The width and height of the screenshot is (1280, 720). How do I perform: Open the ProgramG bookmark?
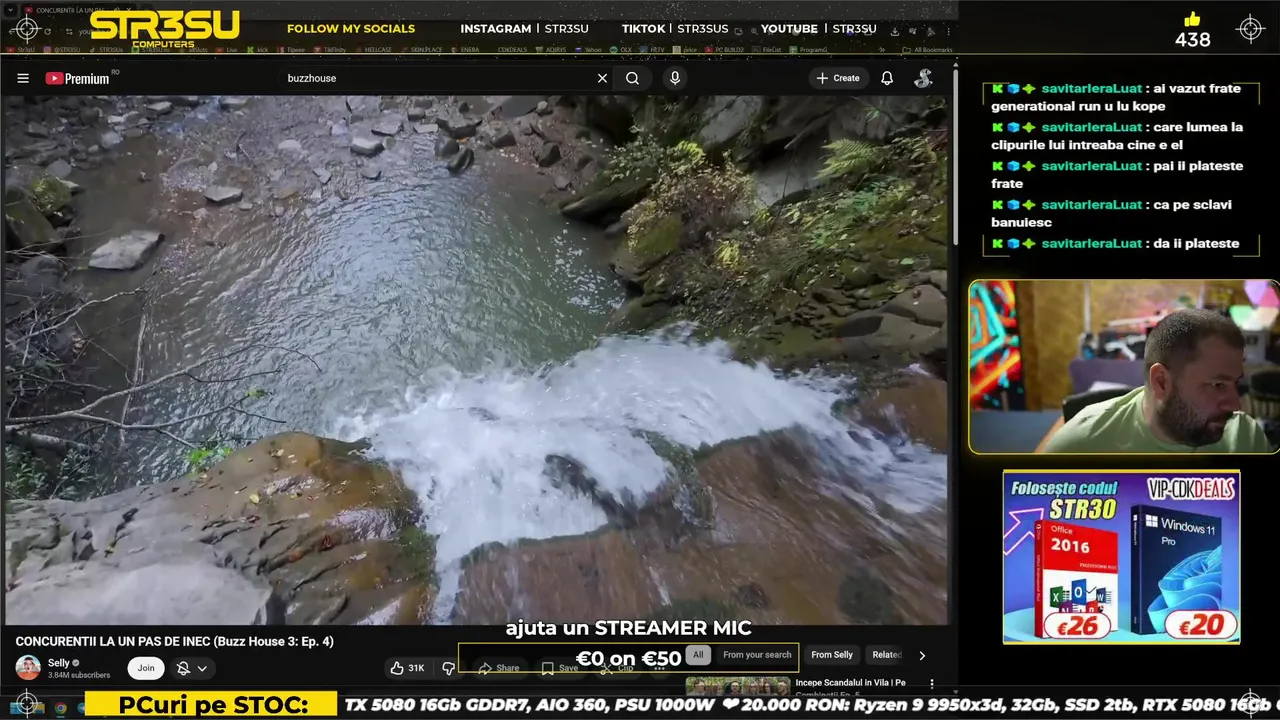click(x=808, y=48)
